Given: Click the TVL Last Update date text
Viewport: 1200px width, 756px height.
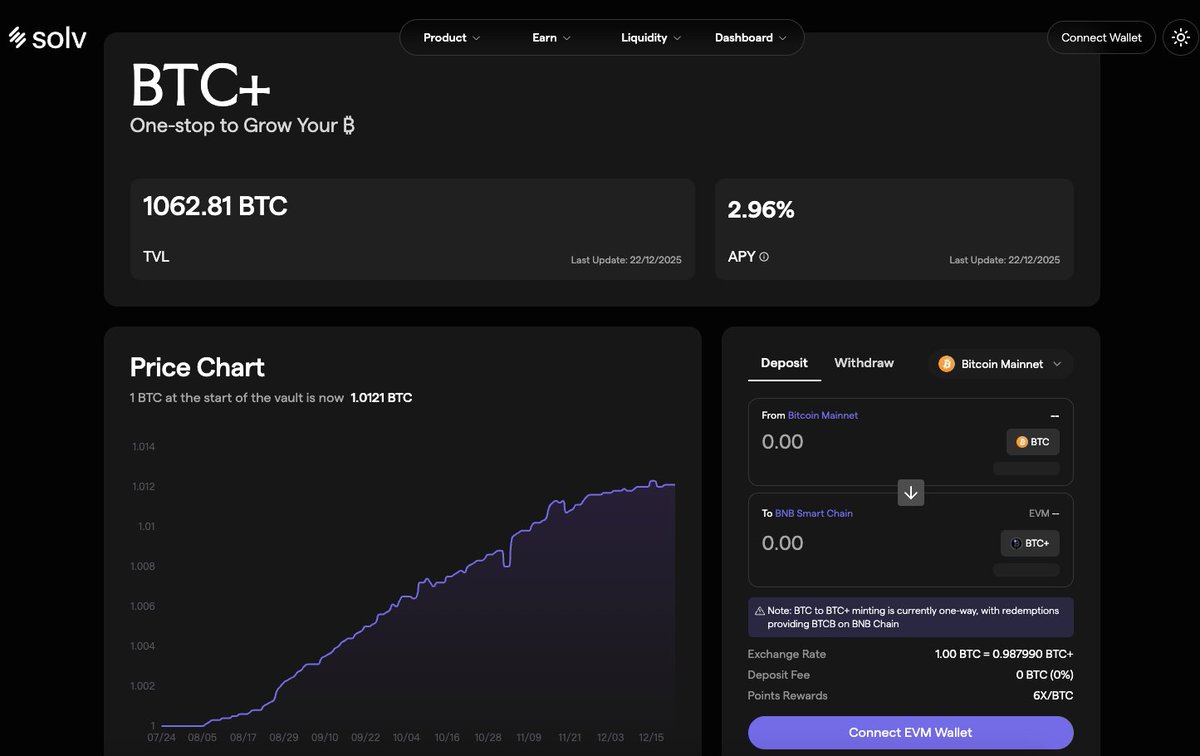Looking at the screenshot, I should tap(626, 260).
